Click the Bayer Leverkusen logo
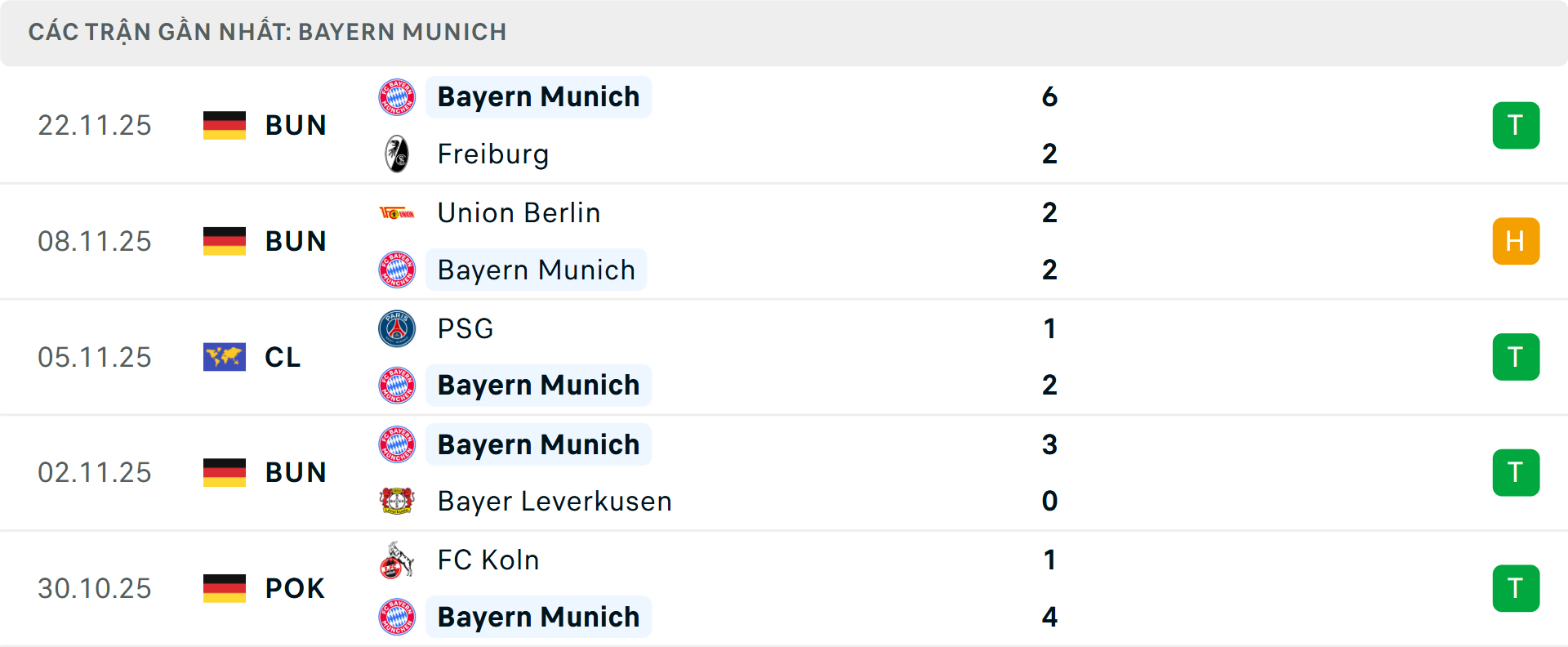The width and height of the screenshot is (1568, 647). (x=397, y=501)
